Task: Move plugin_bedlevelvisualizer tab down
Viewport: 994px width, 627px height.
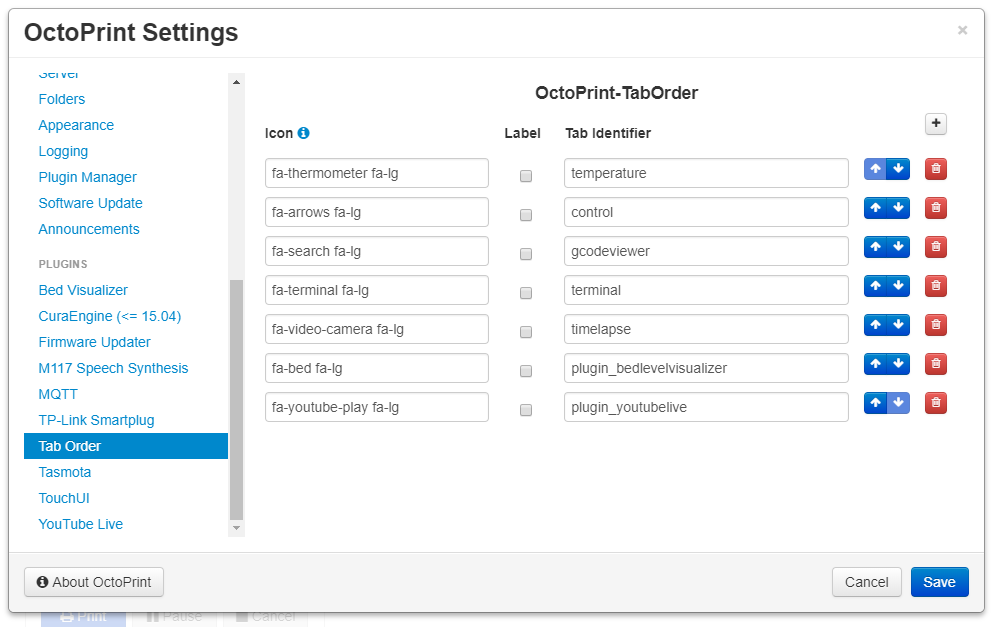Action: (x=899, y=364)
